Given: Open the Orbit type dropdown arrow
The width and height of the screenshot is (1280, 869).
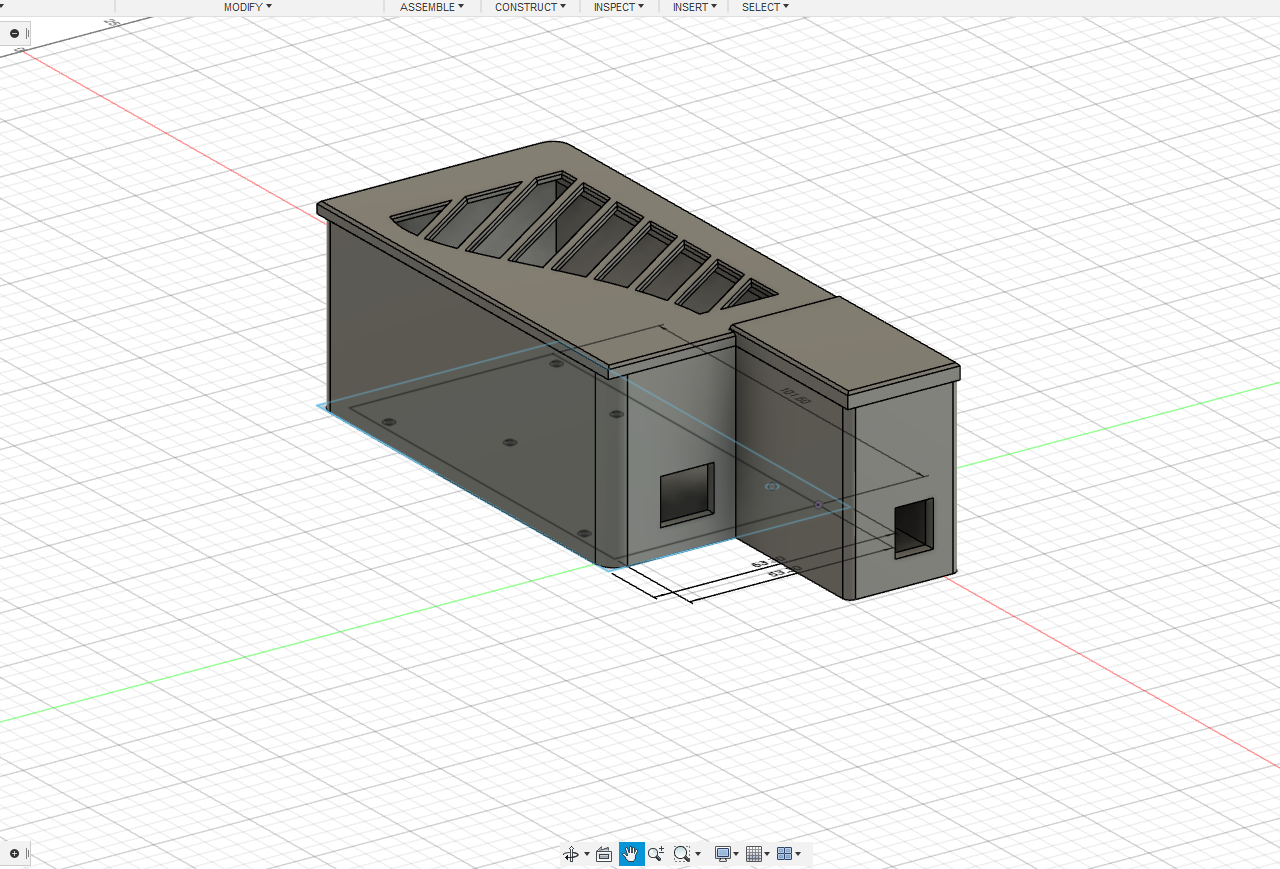Looking at the screenshot, I should (586, 855).
